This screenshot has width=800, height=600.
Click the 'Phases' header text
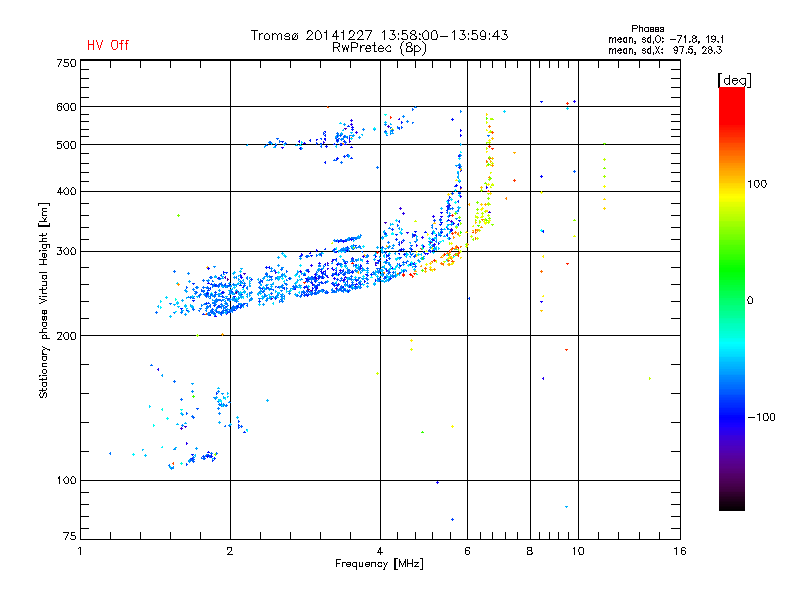click(x=647, y=29)
